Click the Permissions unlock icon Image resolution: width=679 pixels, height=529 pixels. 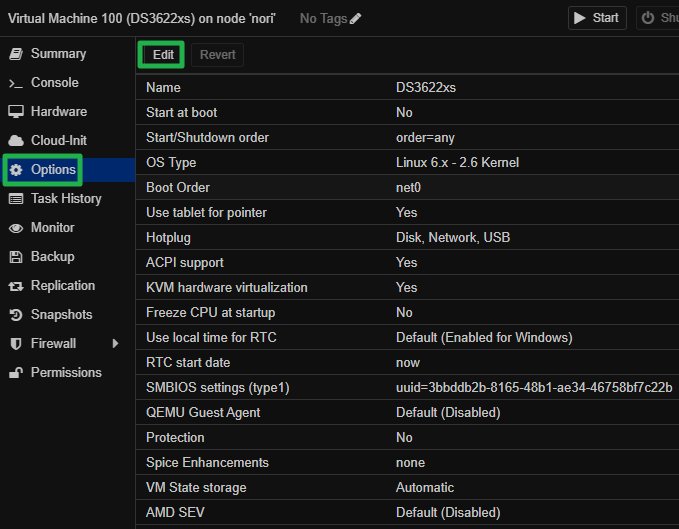coord(15,373)
